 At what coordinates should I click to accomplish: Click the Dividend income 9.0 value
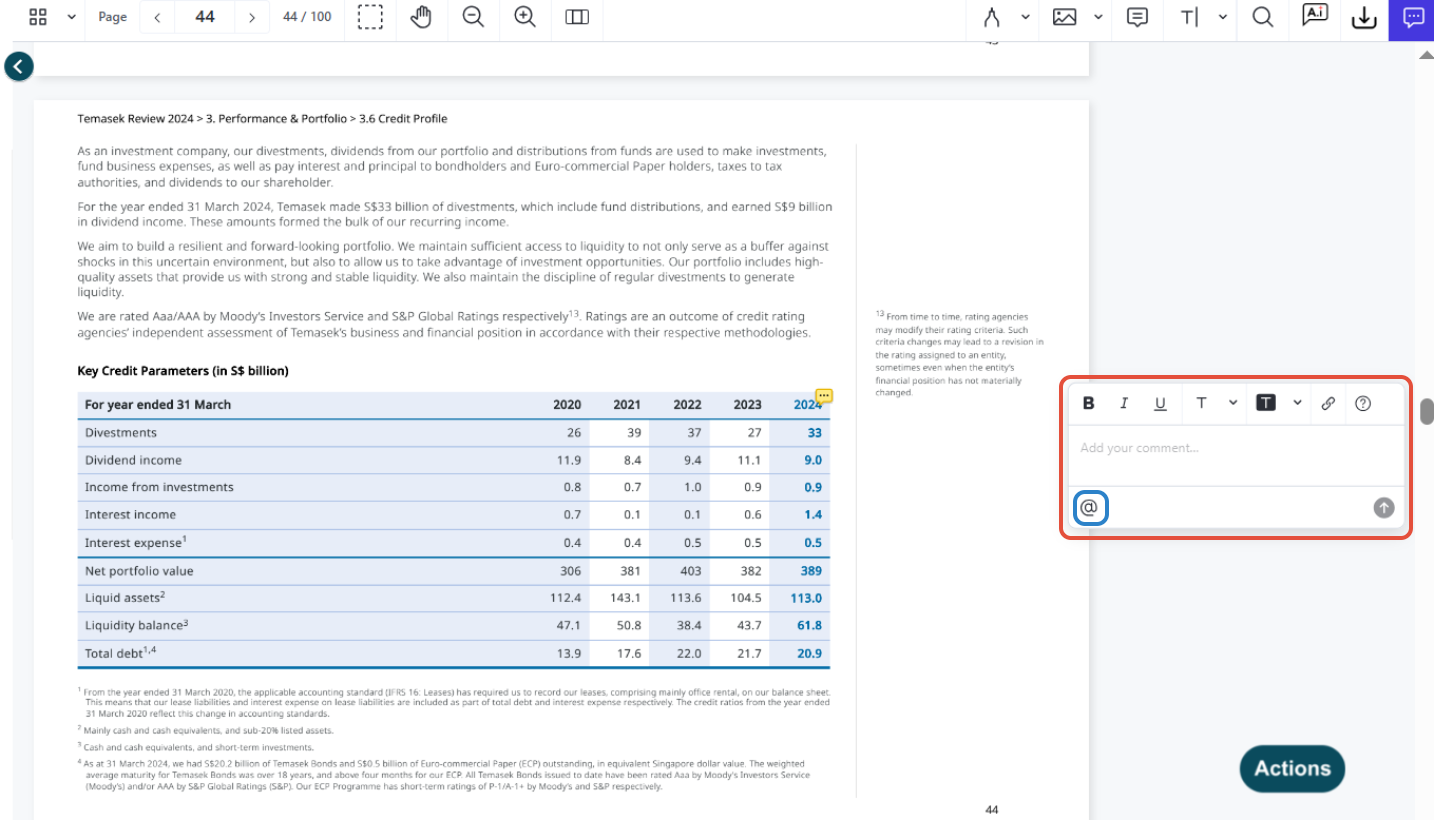(813, 460)
